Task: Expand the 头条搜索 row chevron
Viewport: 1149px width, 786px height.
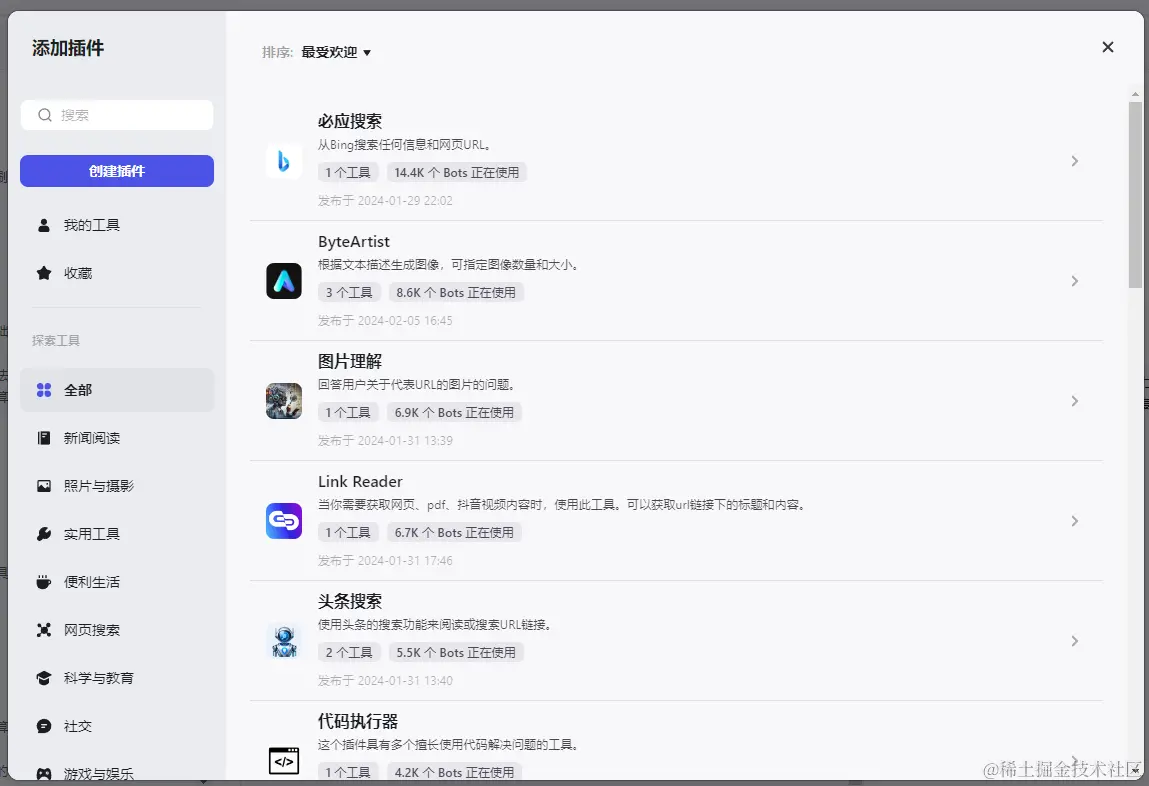Action: coord(1074,641)
